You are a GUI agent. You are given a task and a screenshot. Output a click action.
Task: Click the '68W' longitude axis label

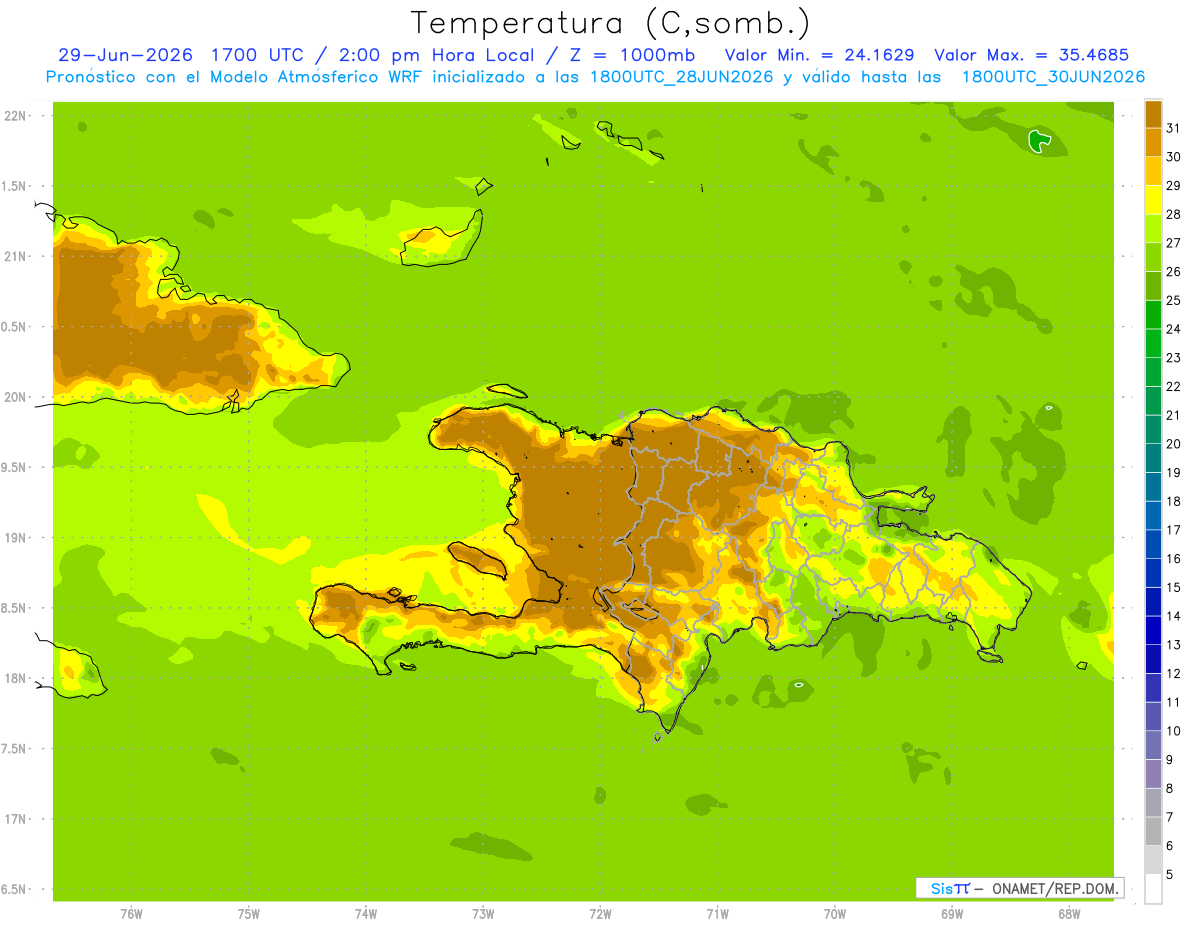click(x=1069, y=913)
